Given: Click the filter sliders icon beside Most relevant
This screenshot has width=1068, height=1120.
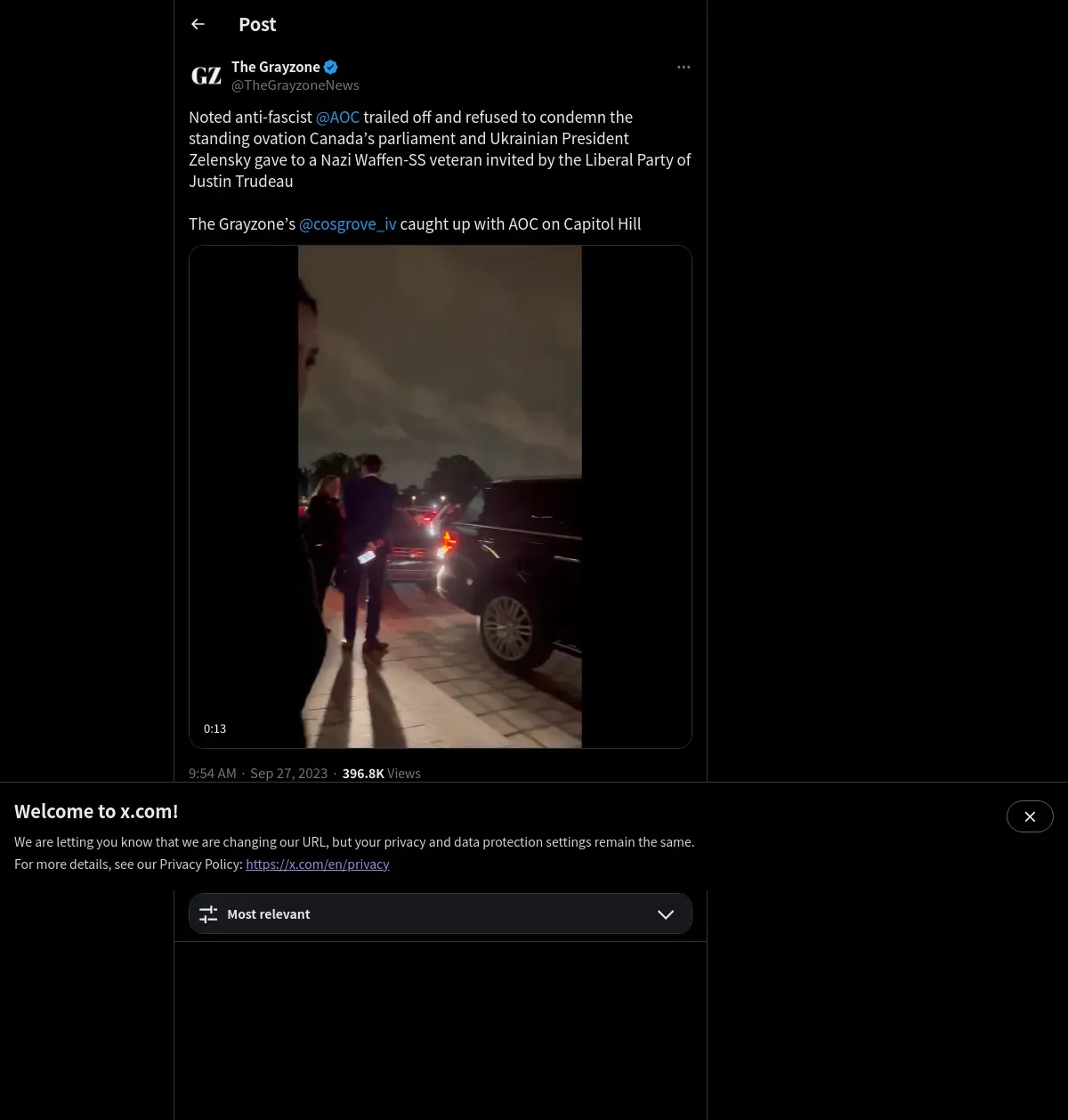Looking at the screenshot, I should [208, 914].
